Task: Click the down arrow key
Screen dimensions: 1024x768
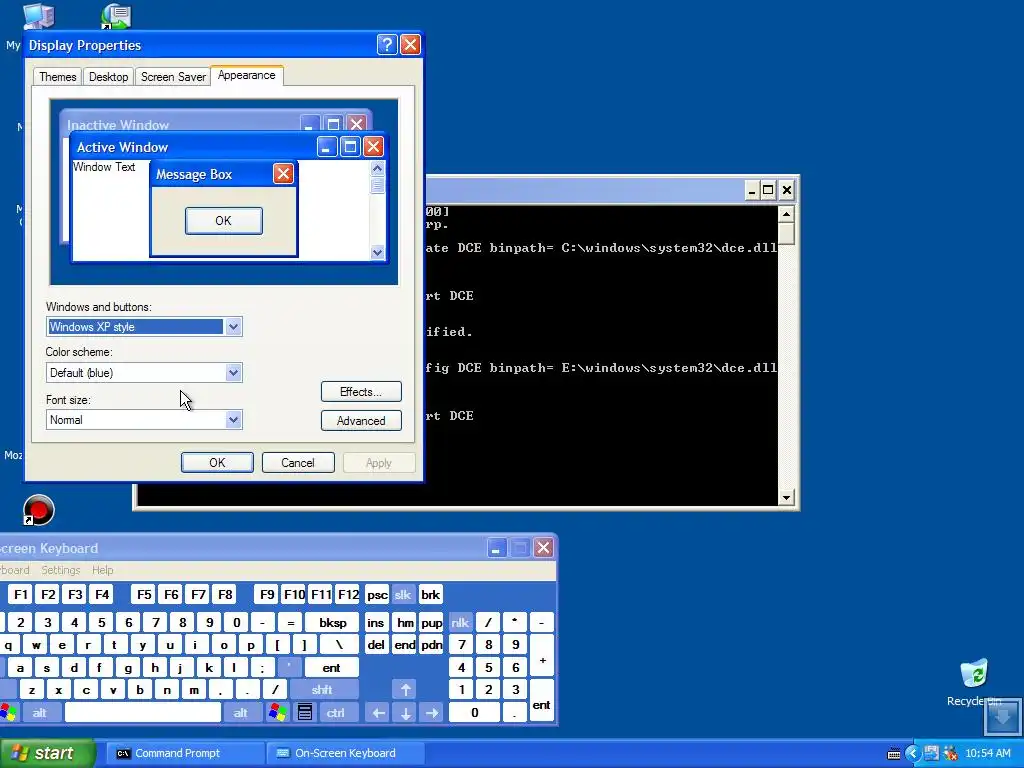Action: pos(406,712)
